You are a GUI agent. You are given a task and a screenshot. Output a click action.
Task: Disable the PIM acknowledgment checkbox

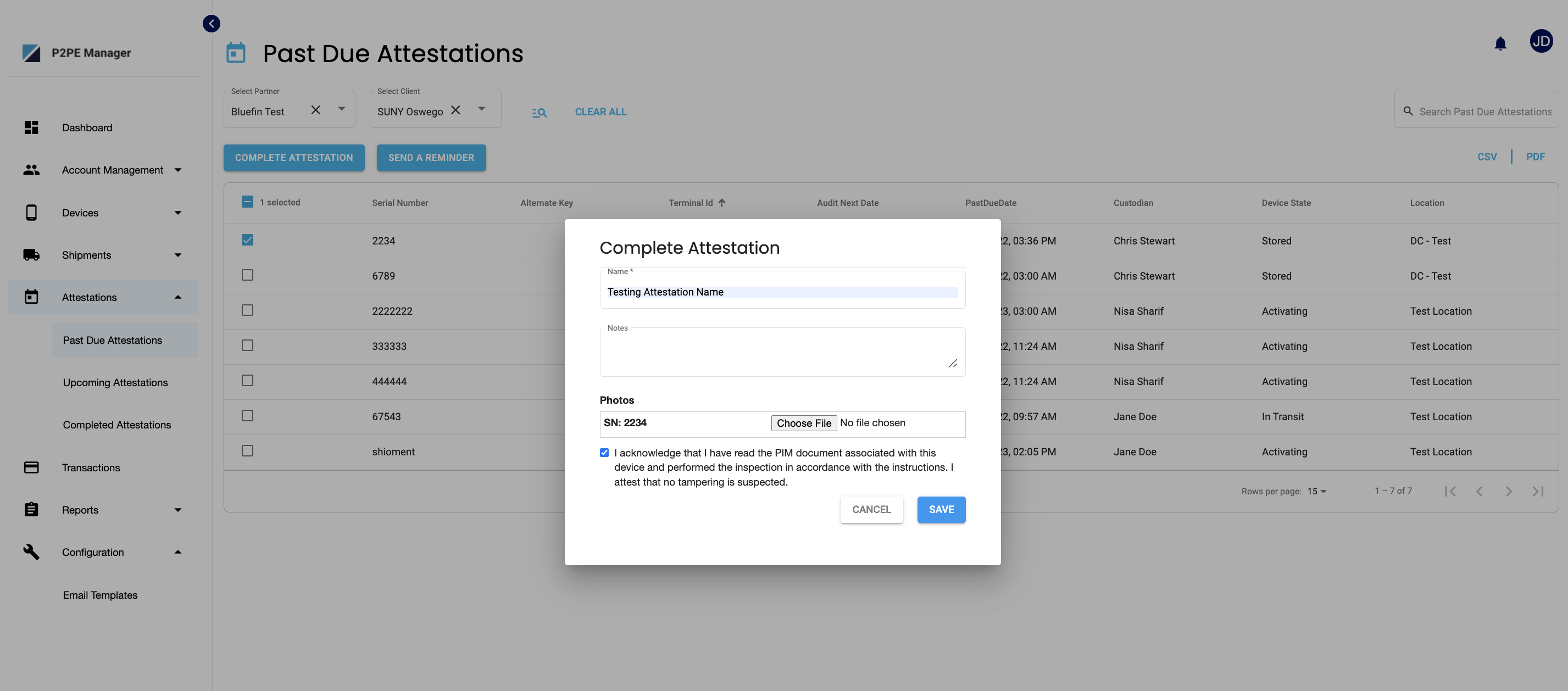[x=604, y=453]
